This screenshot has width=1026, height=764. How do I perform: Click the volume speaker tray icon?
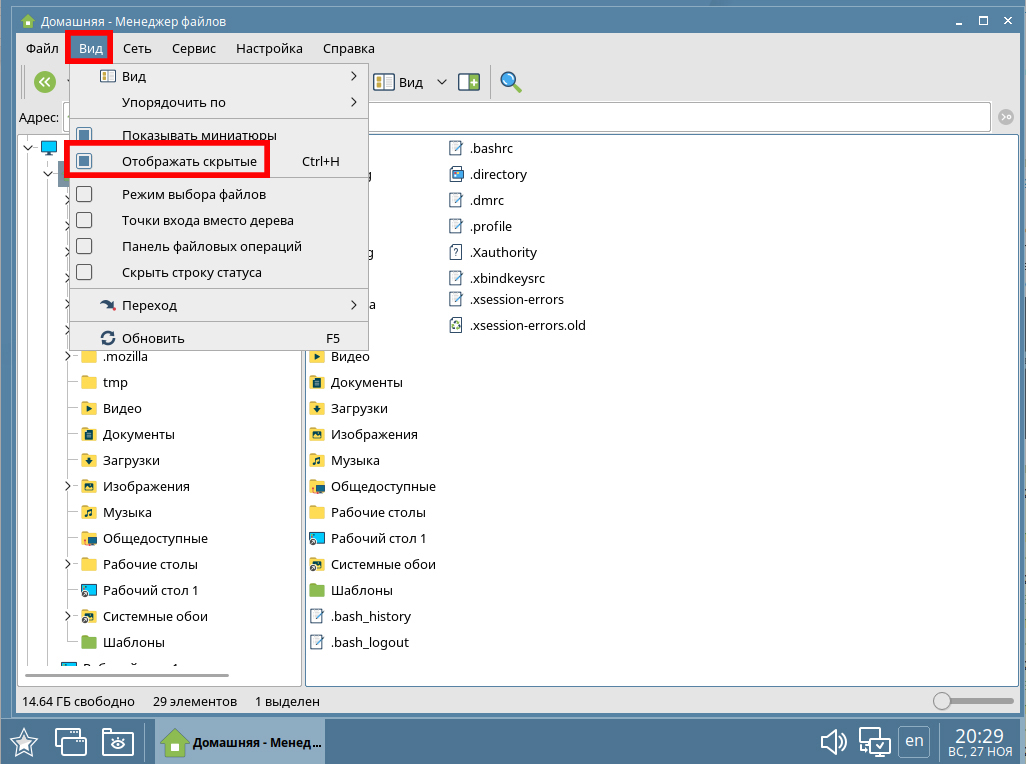point(833,742)
